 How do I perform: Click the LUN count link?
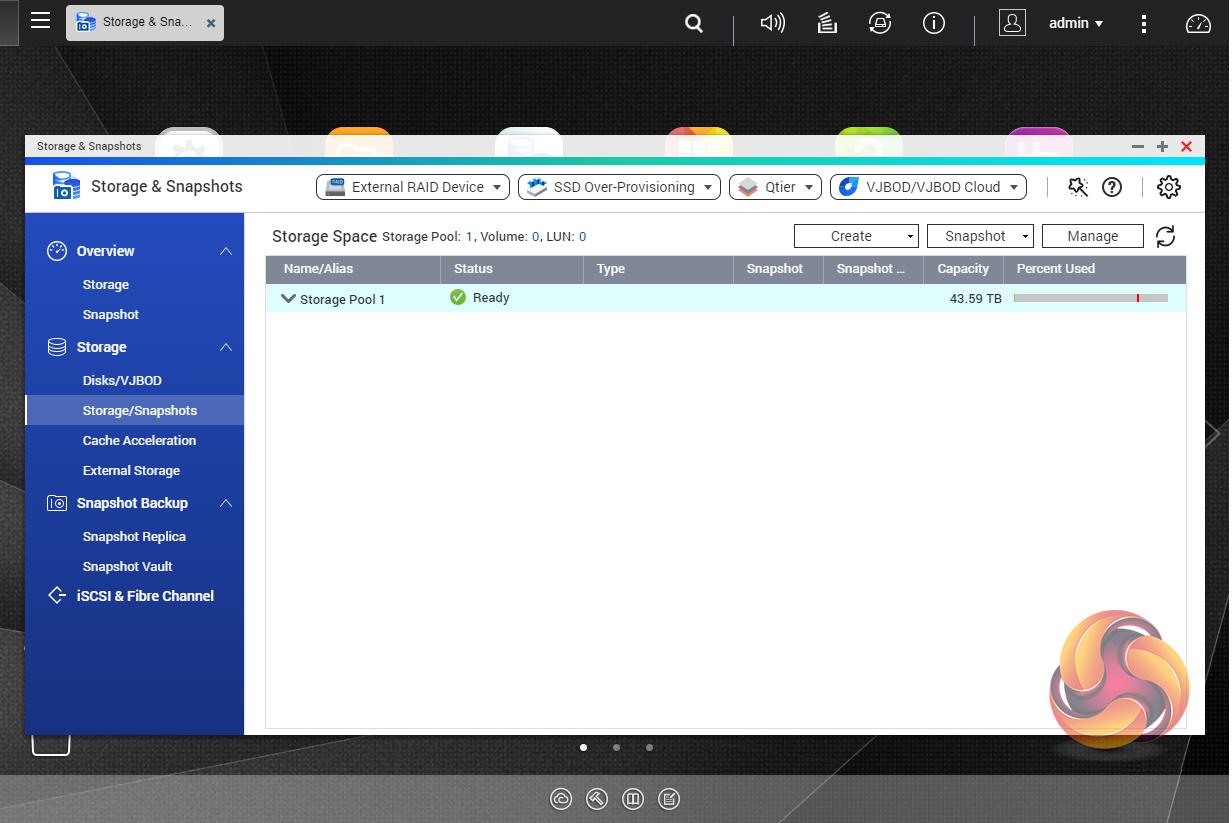click(582, 237)
